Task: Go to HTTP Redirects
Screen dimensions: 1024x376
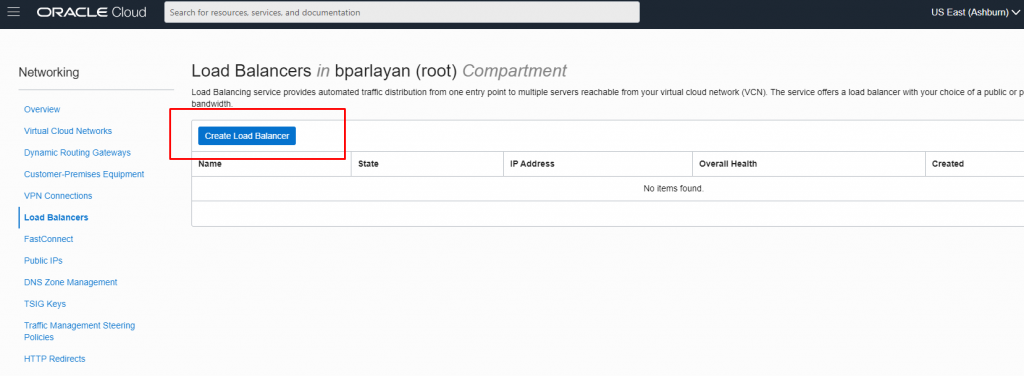Action: pos(55,358)
